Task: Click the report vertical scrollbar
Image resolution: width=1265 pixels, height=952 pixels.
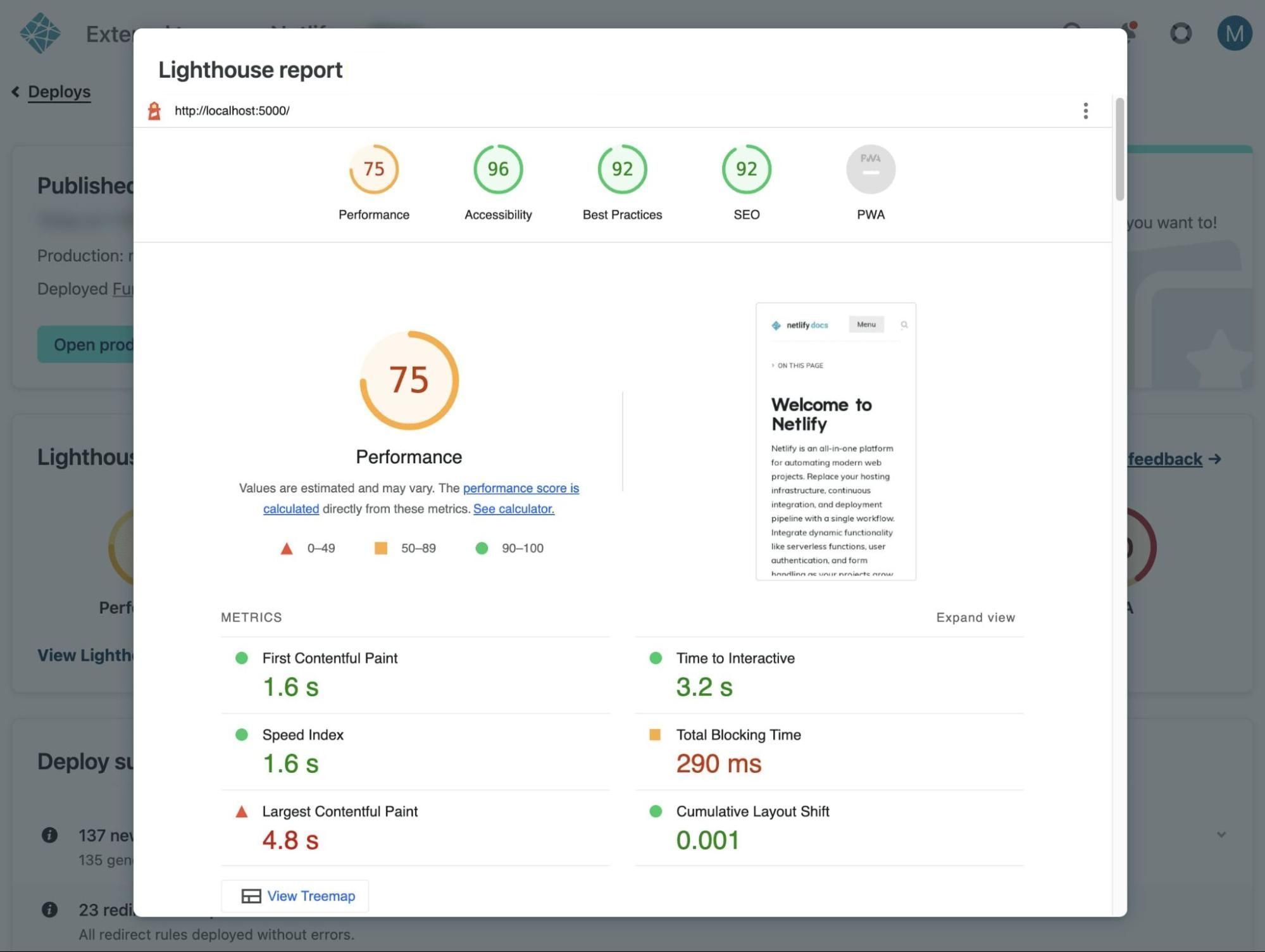Action: click(1119, 149)
